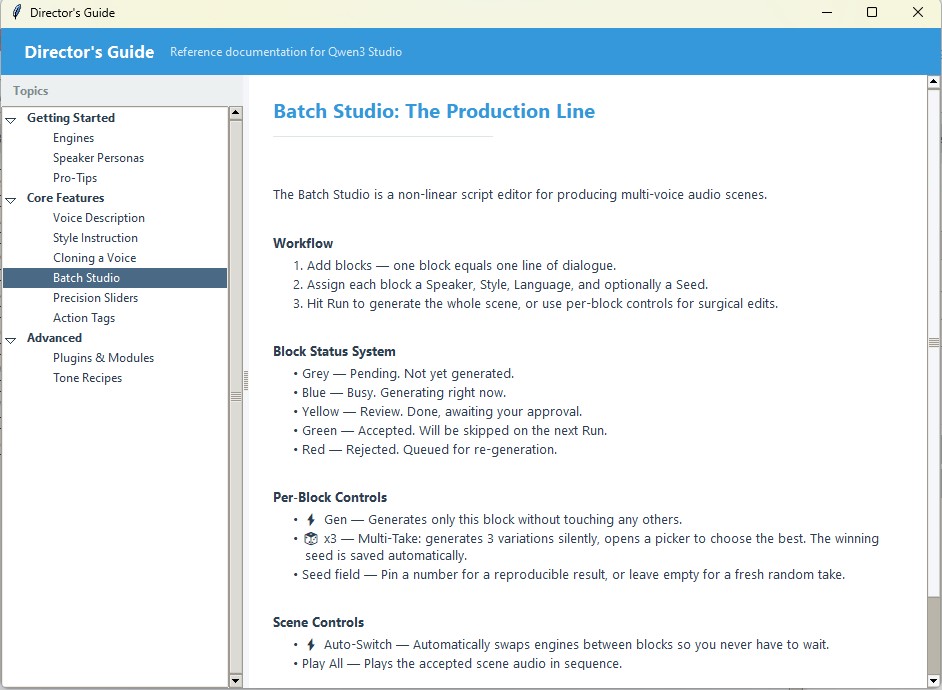Select Style Instruction topic

[x=95, y=238]
